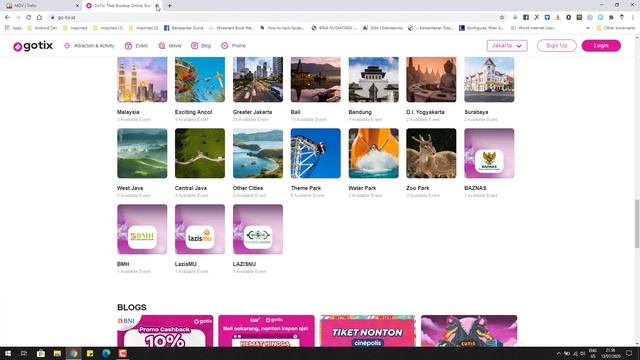Click the BMH logo card

pos(142,229)
